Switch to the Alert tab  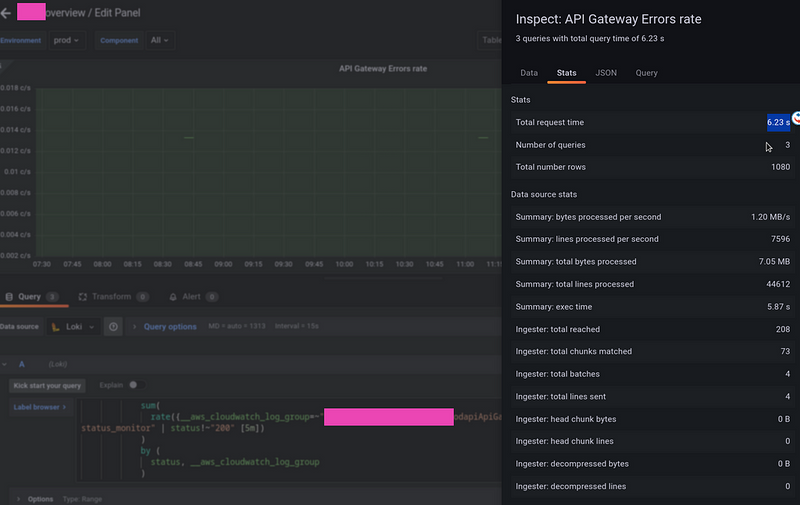coord(193,297)
